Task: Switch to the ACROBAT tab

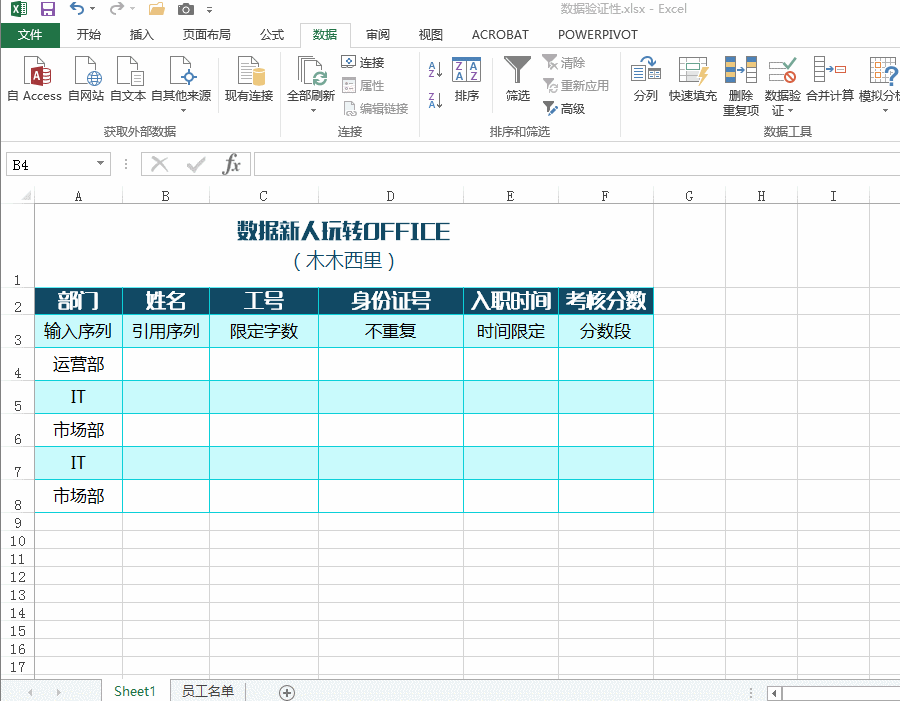Action: click(x=500, y=35)
